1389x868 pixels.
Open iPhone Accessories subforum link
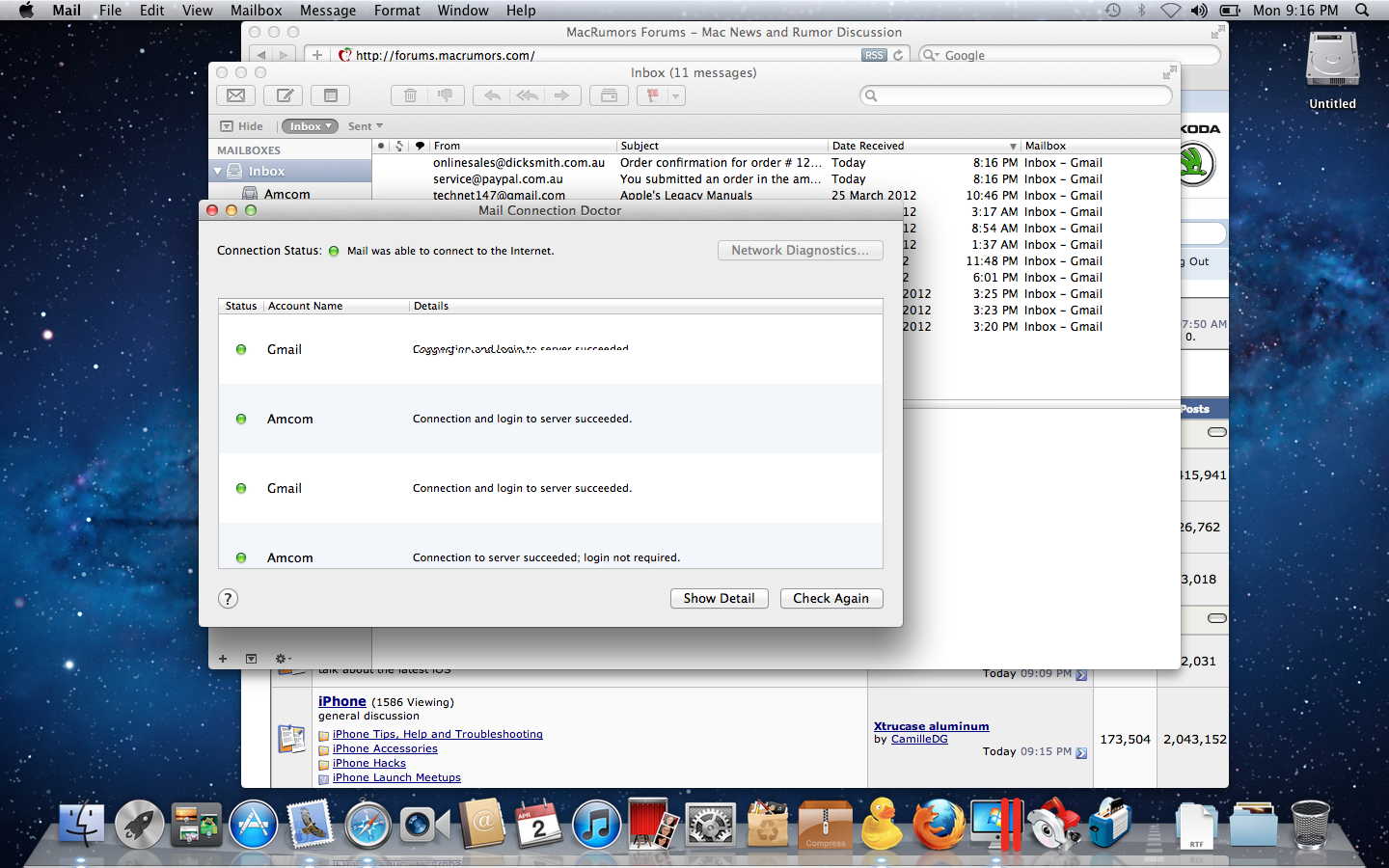385,748
